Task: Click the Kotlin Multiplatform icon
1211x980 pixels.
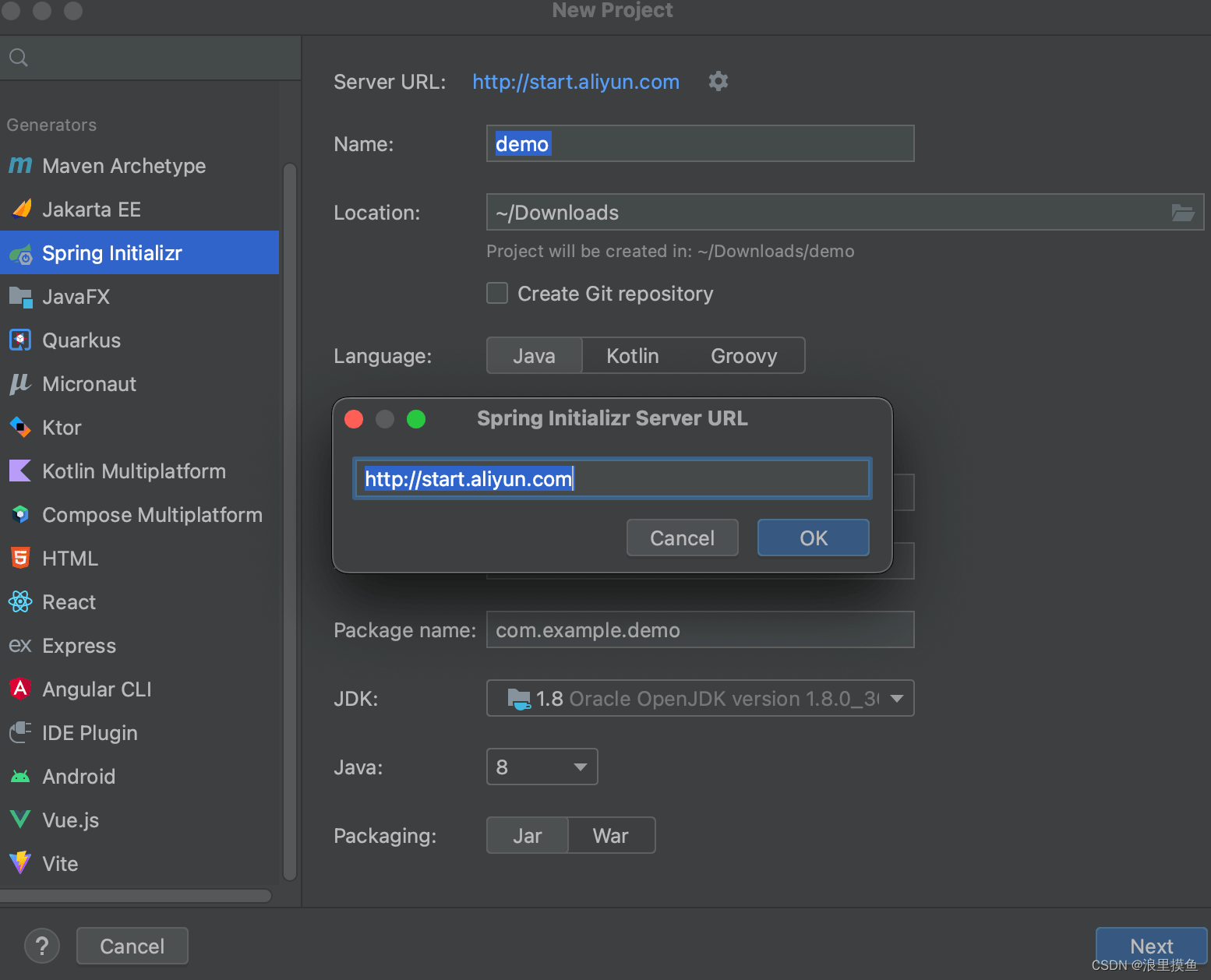Action: coord(20,471)
